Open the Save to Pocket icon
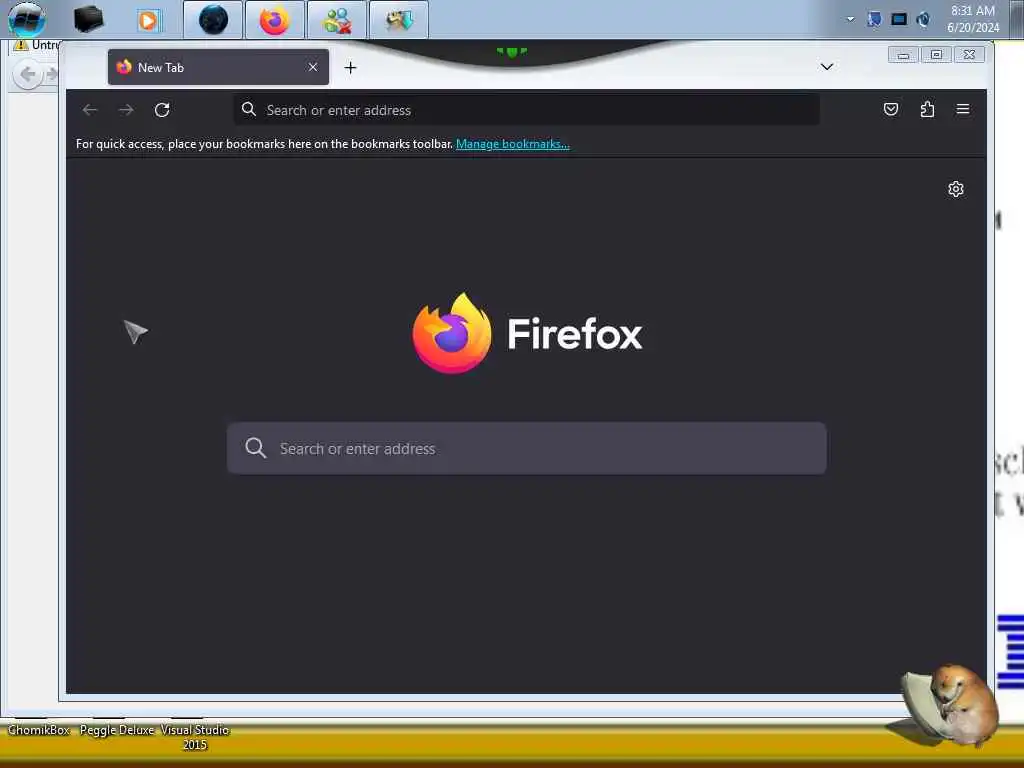 891,109
